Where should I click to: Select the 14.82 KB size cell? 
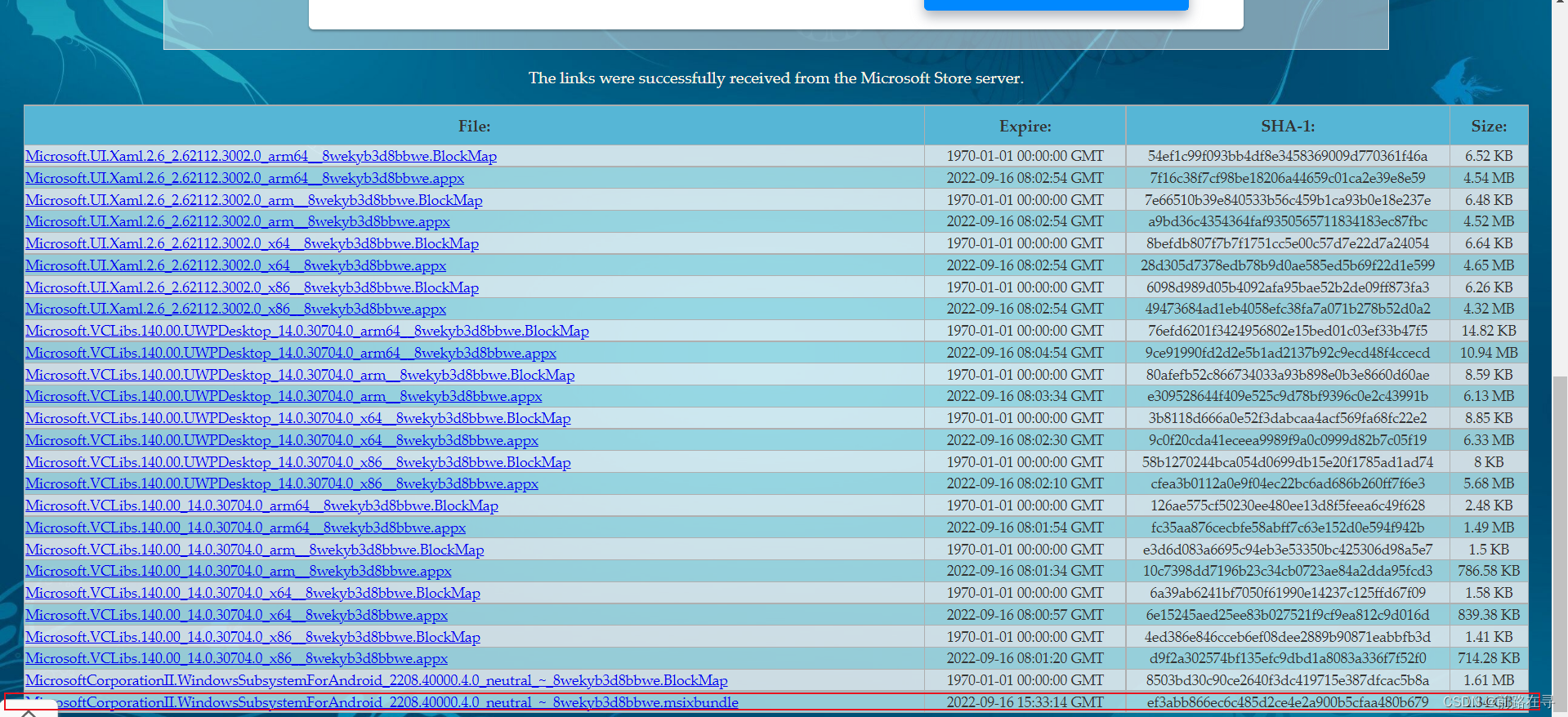click(x=1489, y=331)
